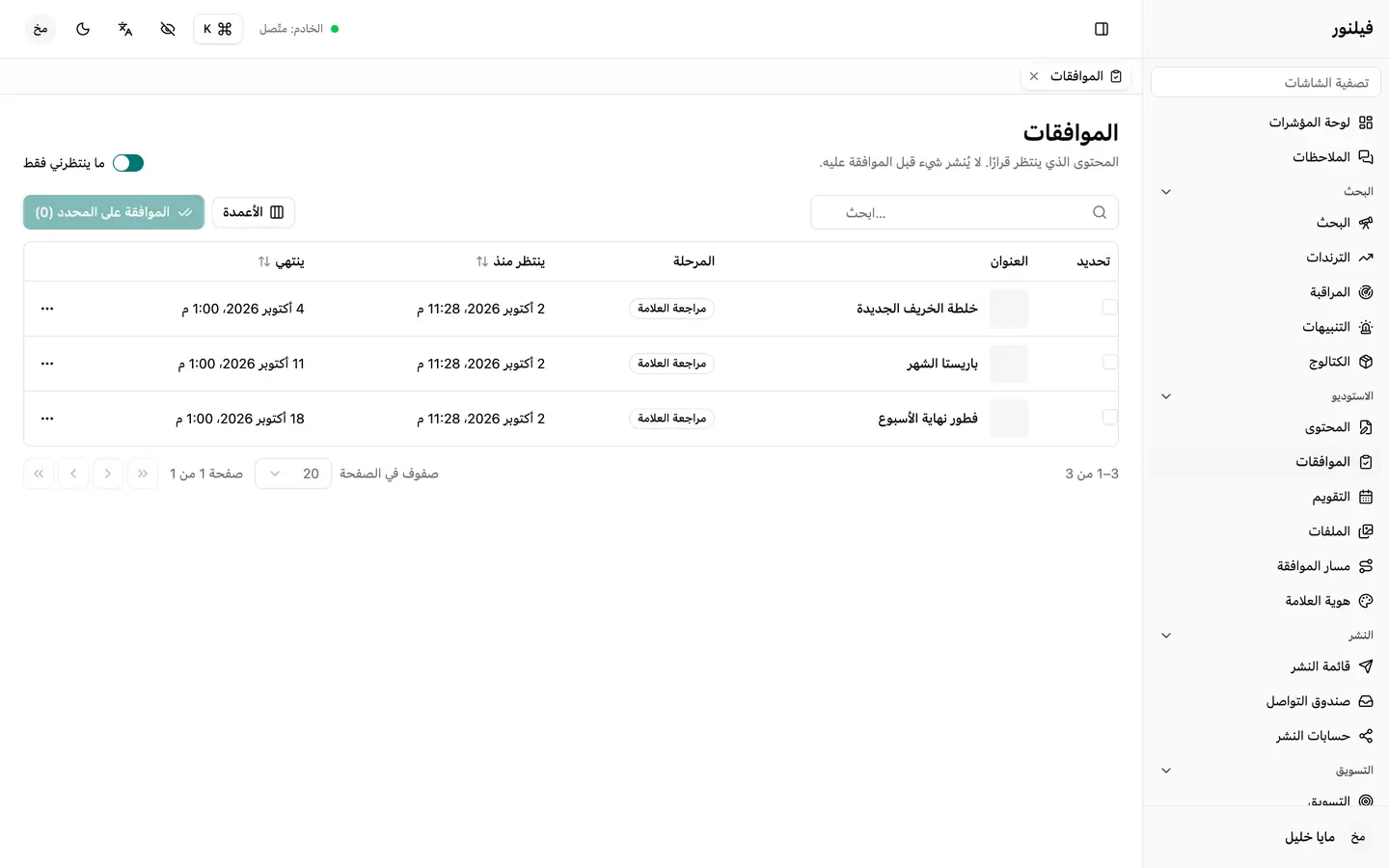Toggle the ما ينتظرني فقط switch
This screenshot has width=1389, height=868.
click(x=128, y=163)
